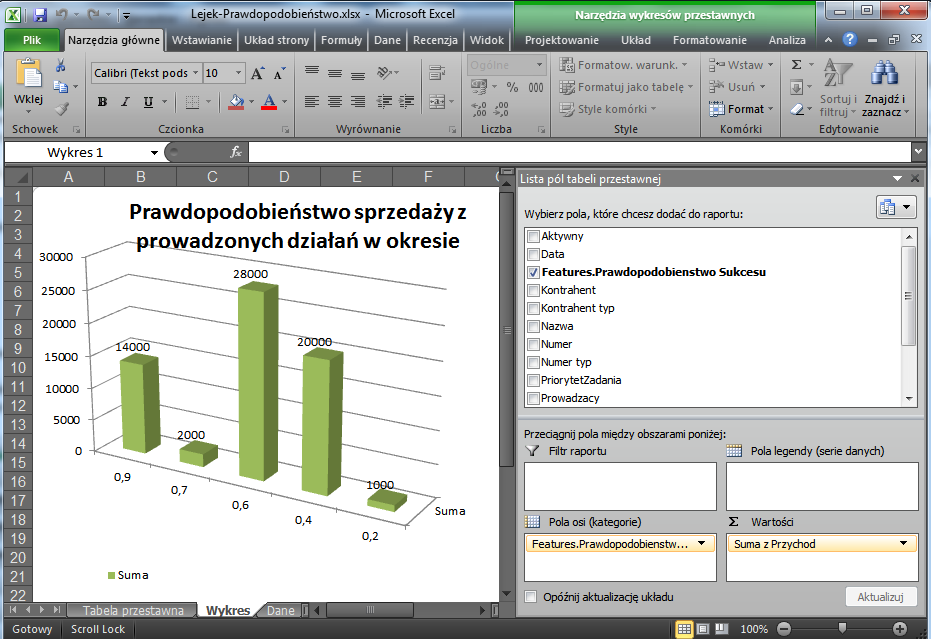Check the Kontrahent typ field checkbox
This screenshot has height=639, width=931.
(x=533, y=308)
